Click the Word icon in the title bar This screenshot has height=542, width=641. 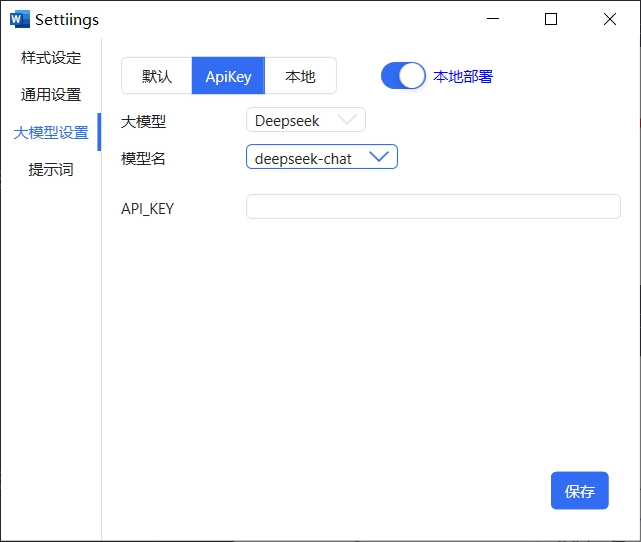(20, 19)
